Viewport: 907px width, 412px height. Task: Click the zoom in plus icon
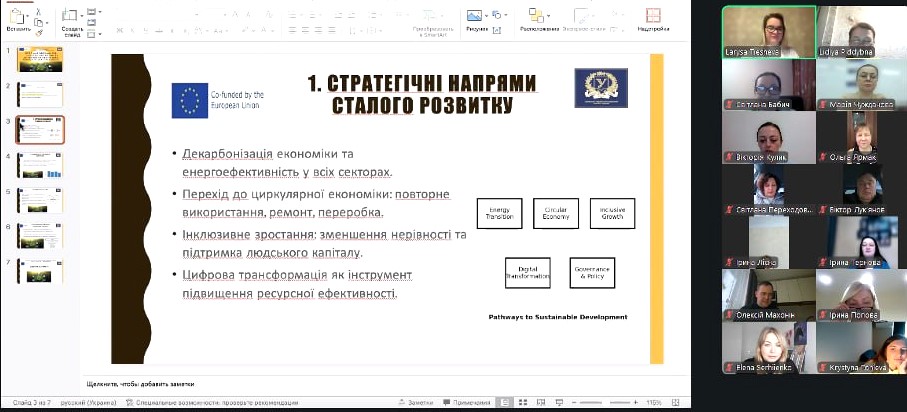[x=635, y=403]
